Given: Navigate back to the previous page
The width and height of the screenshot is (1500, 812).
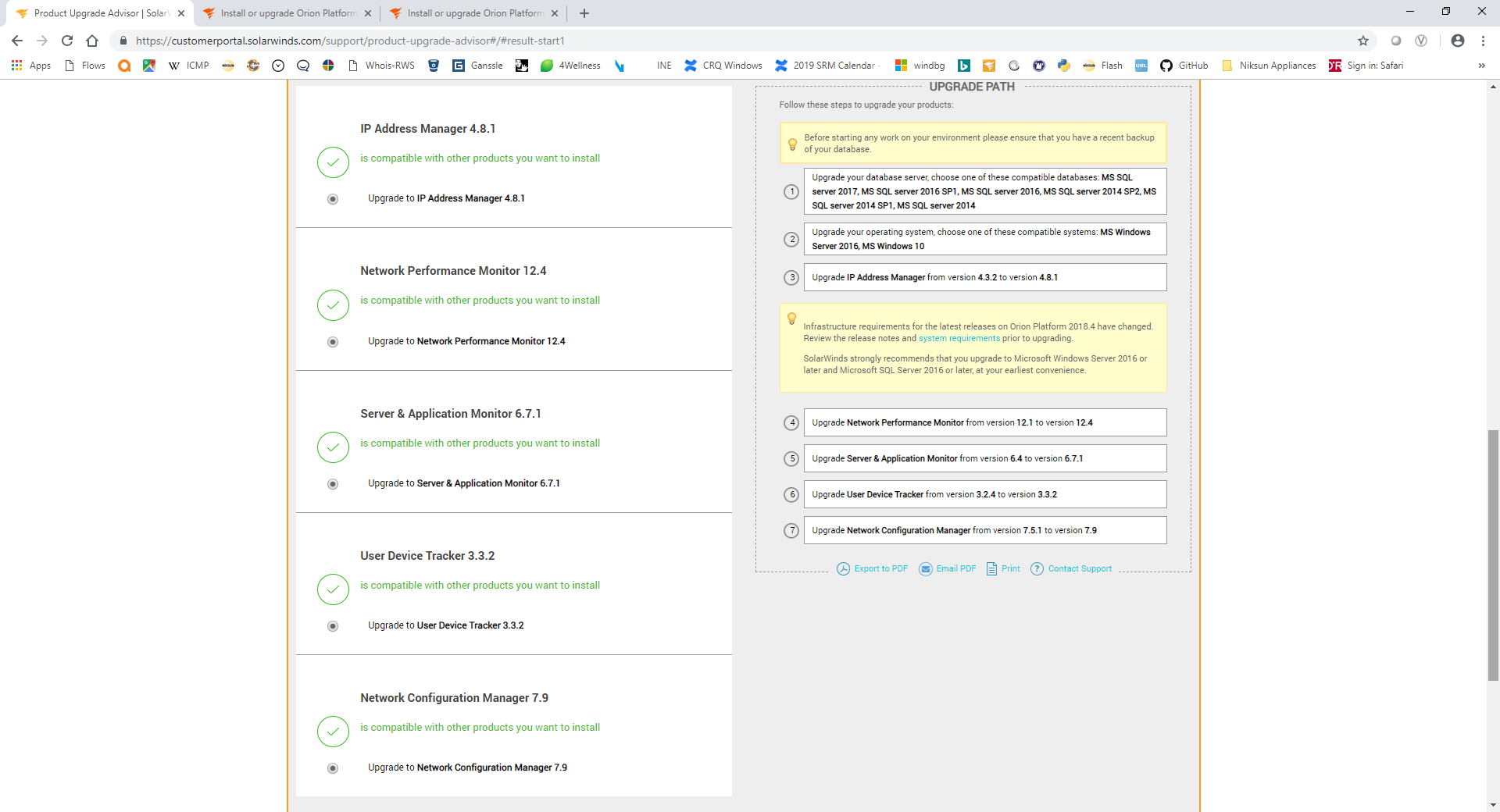Looking at the screenshot, I should coord(17,41).
